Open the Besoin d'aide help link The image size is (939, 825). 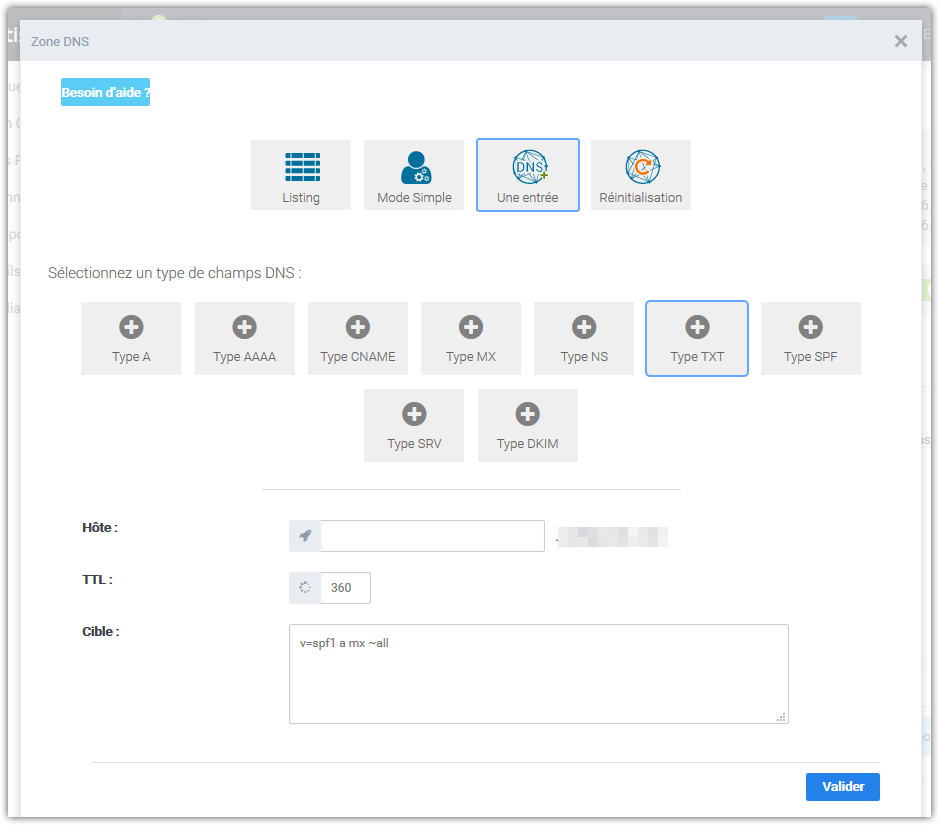click(x=105, y=90)
